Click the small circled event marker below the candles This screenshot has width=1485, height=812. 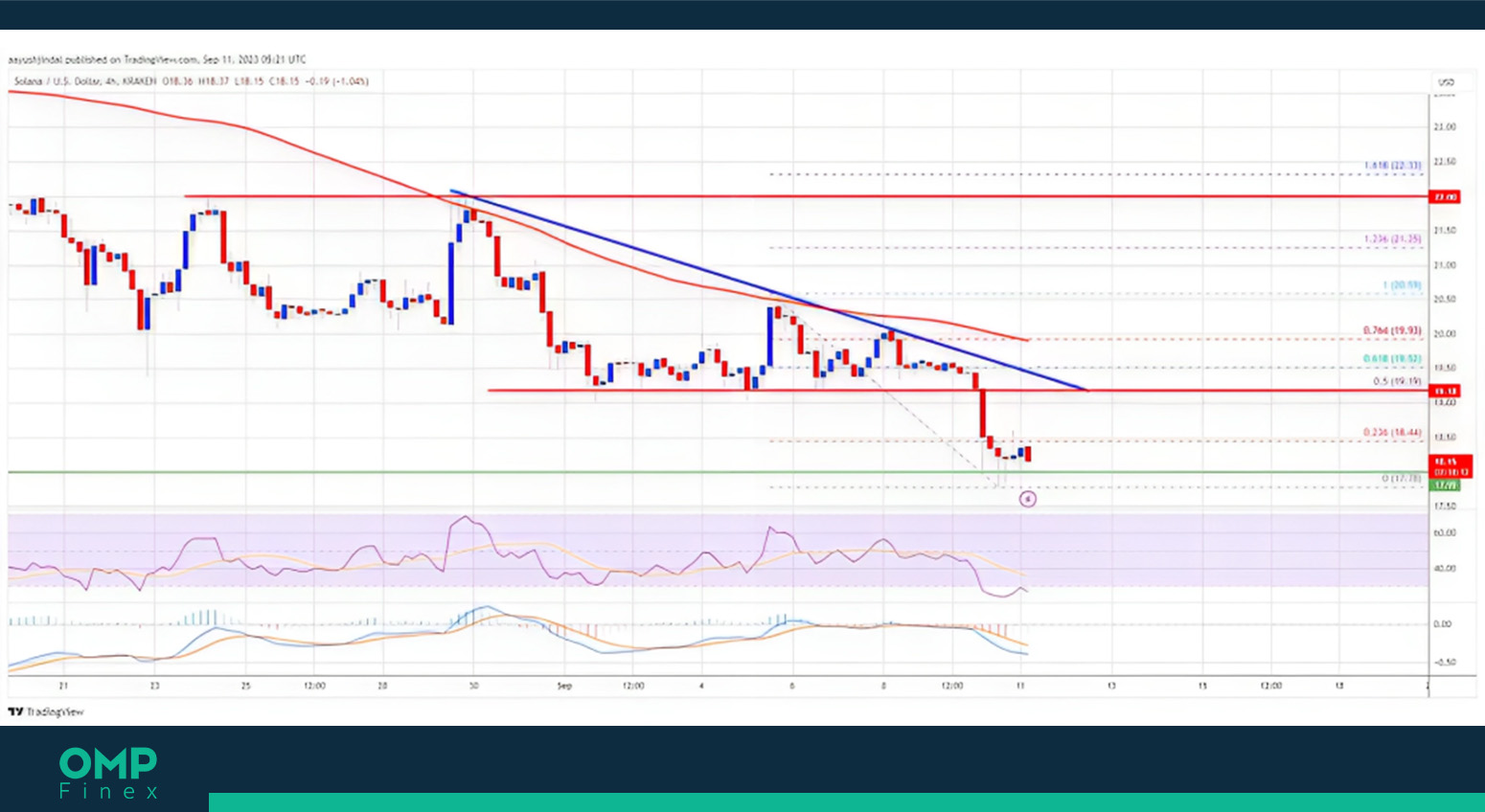(1027, 499)
